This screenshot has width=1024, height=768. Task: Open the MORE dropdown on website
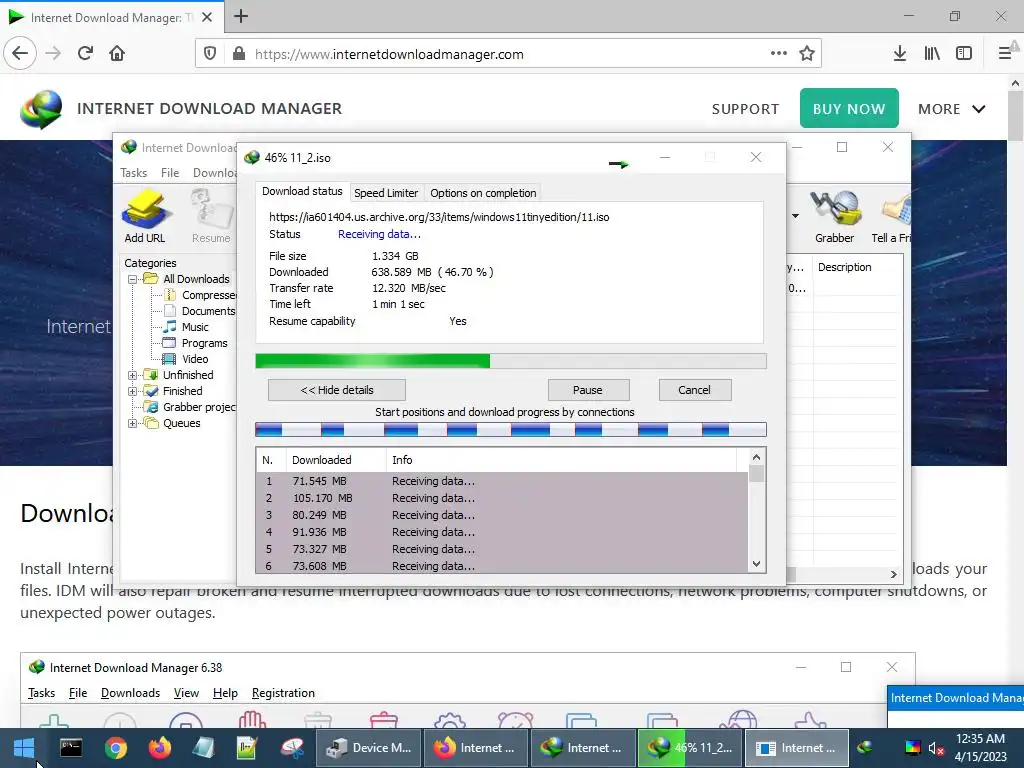coord(952,109)
